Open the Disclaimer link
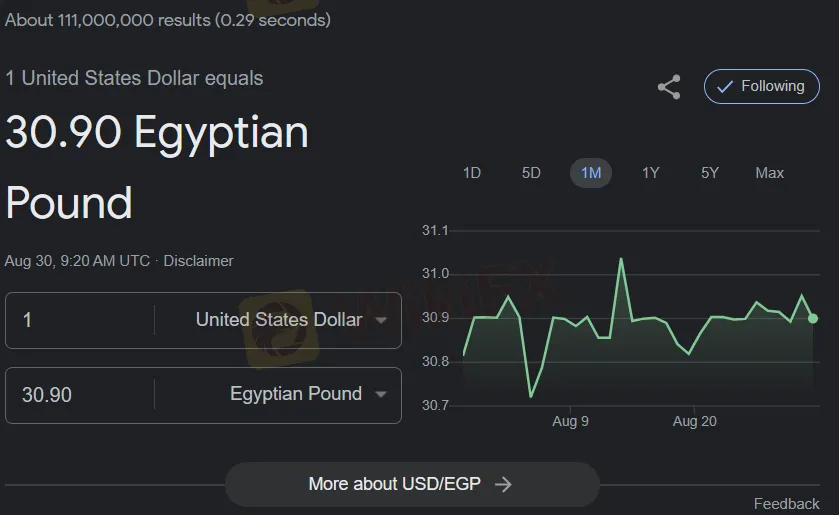The width and height of the screenshot is (839, 515). [198, 261]
